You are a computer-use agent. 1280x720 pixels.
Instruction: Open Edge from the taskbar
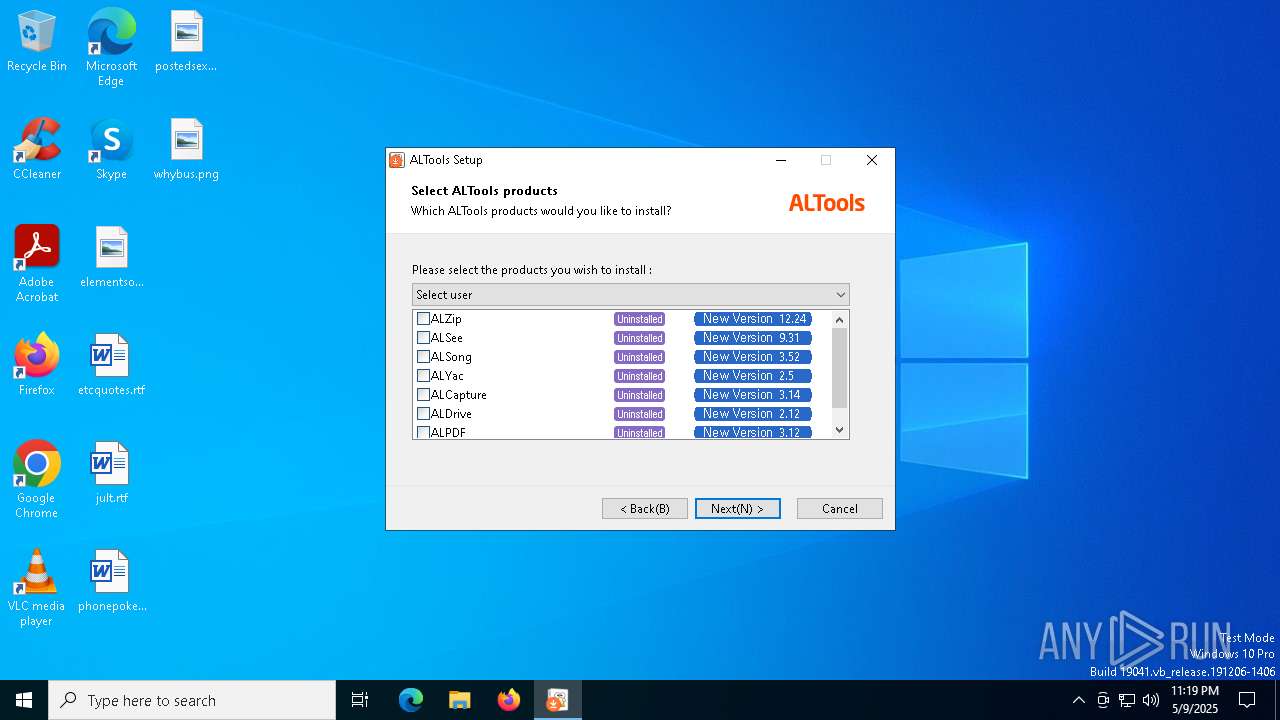pyautogui.click(x=411, y=700)
